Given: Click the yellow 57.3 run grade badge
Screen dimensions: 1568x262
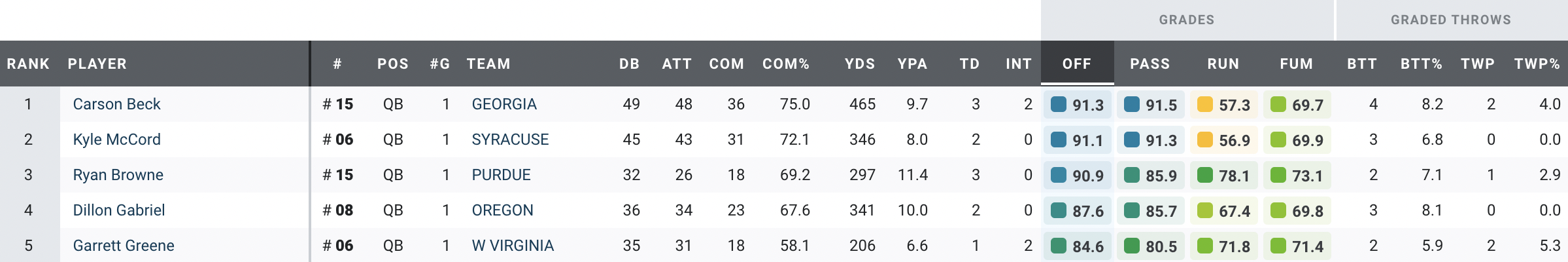Looking at the screenshot, I should point(1223,105).
